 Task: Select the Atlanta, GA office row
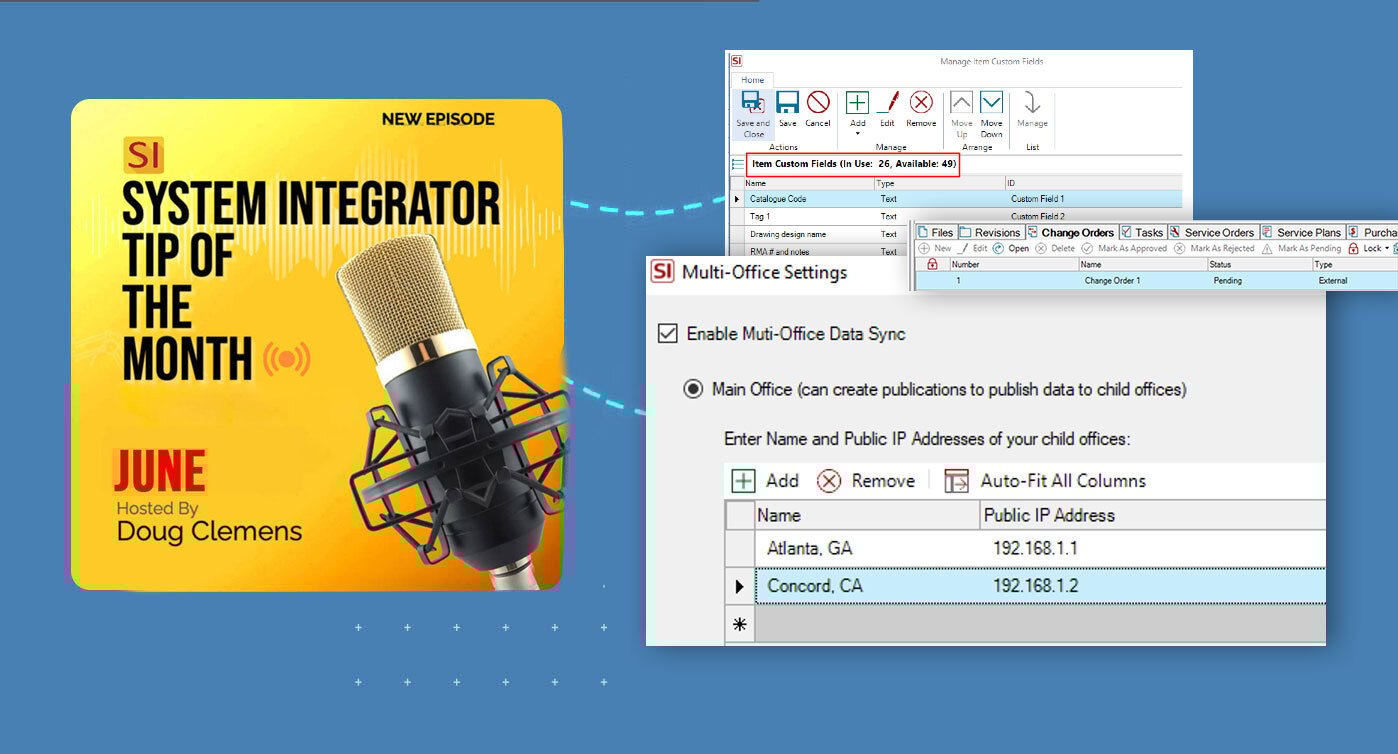(x=1025, y=548)
